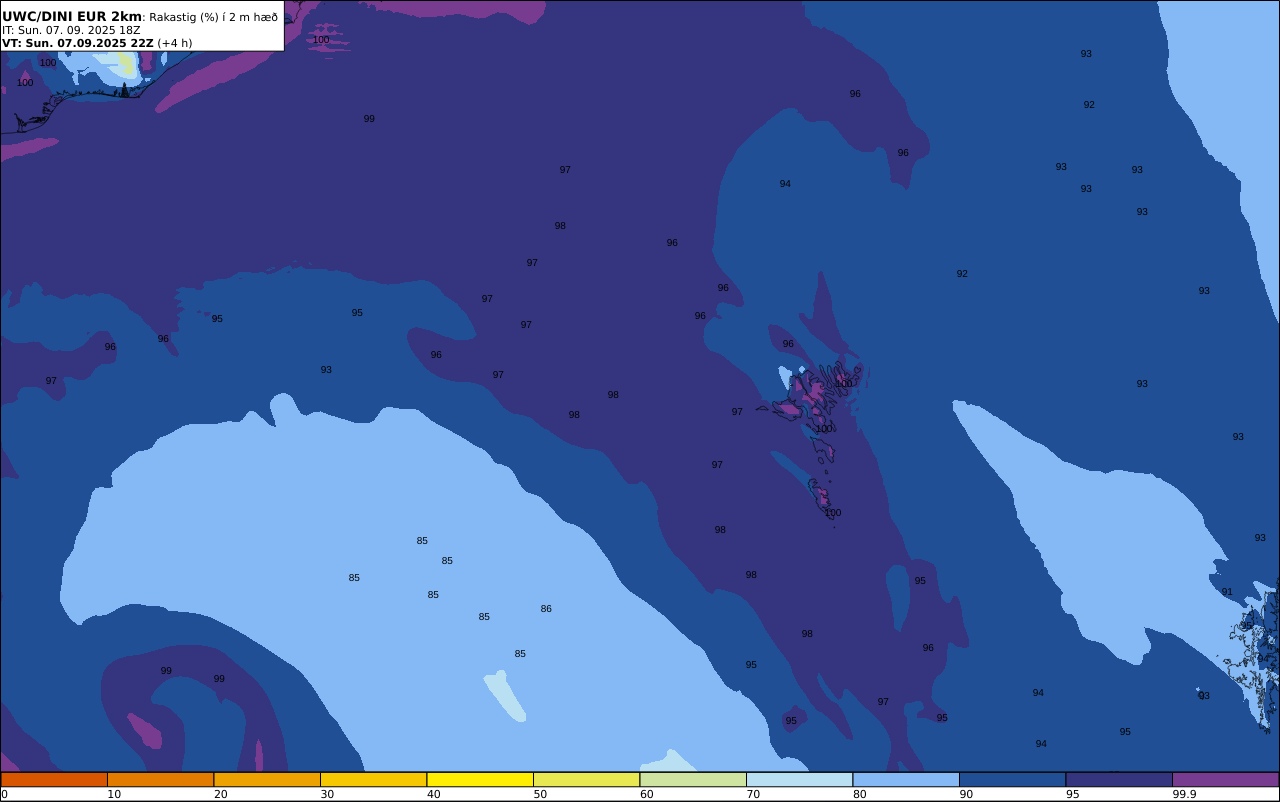
Task: Click the '(+4 h)' forecast offset text
Action: pyautogui.click(x=175, y=43)
